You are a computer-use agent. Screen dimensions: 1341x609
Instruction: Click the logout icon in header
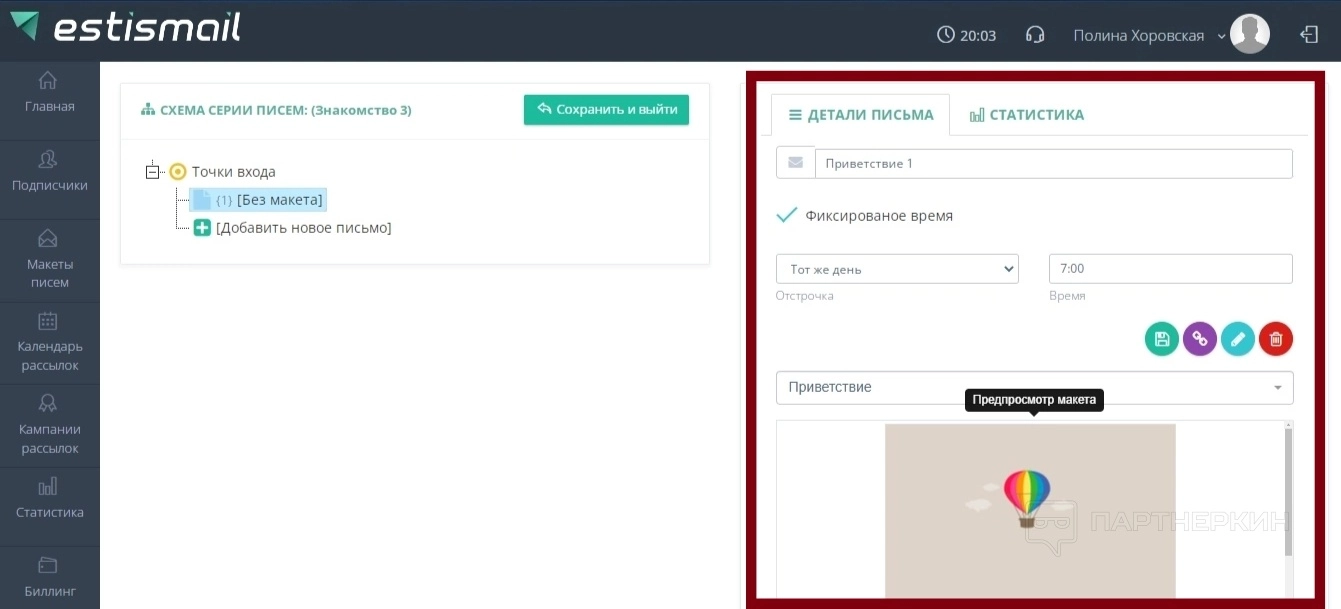1309,35
